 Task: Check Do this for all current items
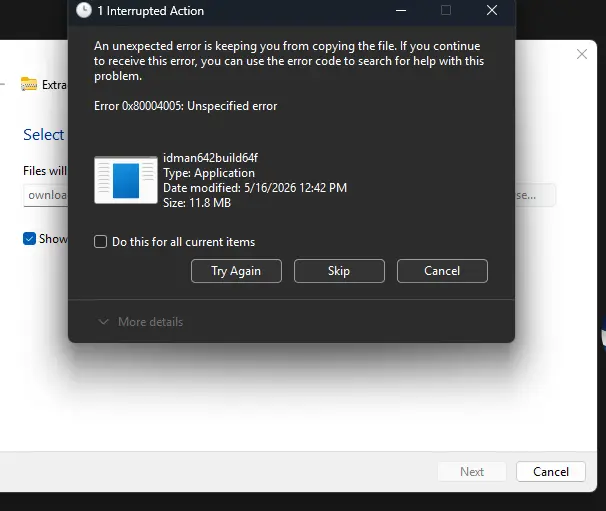[100, 242]
